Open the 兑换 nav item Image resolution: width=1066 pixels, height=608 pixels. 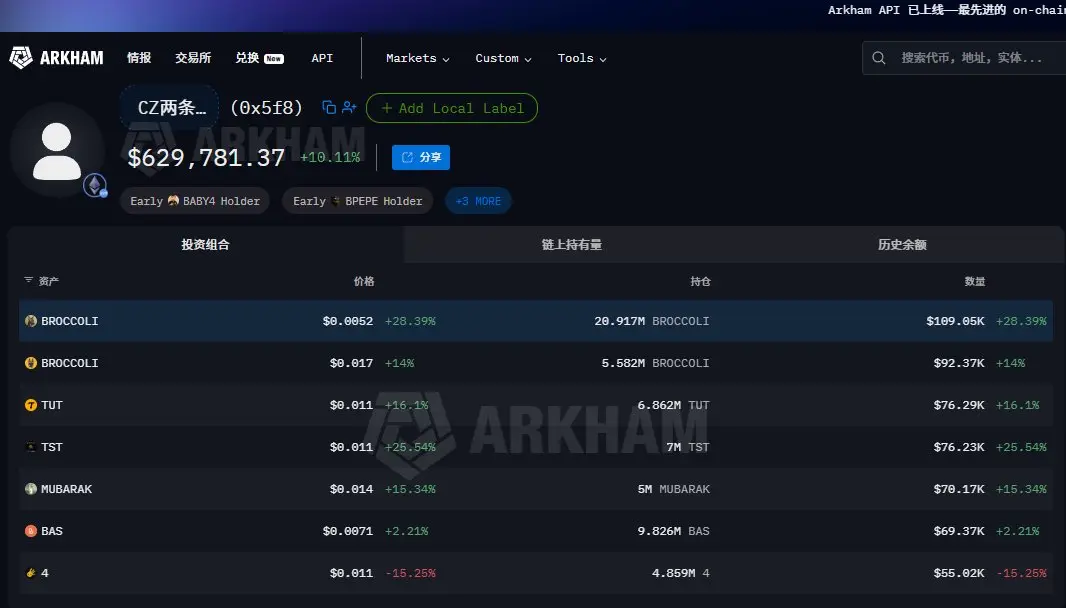pos(259,58)
